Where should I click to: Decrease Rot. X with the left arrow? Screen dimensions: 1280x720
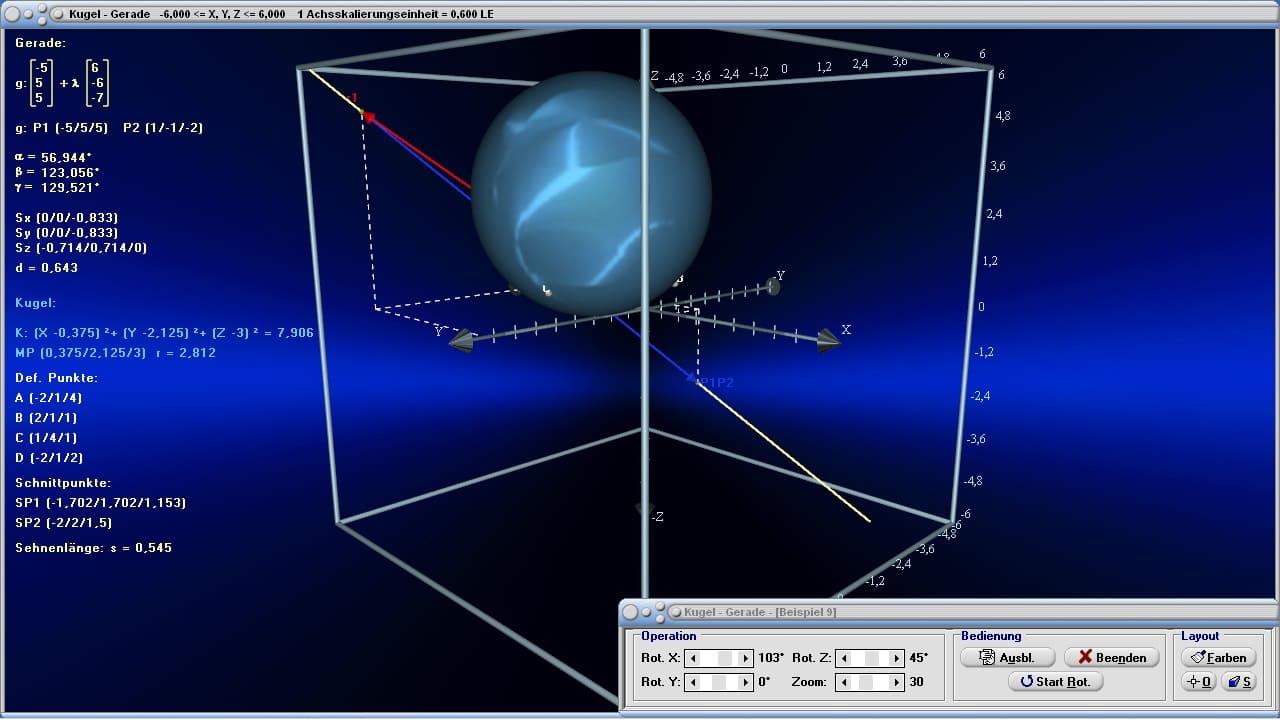click(693, 658)
